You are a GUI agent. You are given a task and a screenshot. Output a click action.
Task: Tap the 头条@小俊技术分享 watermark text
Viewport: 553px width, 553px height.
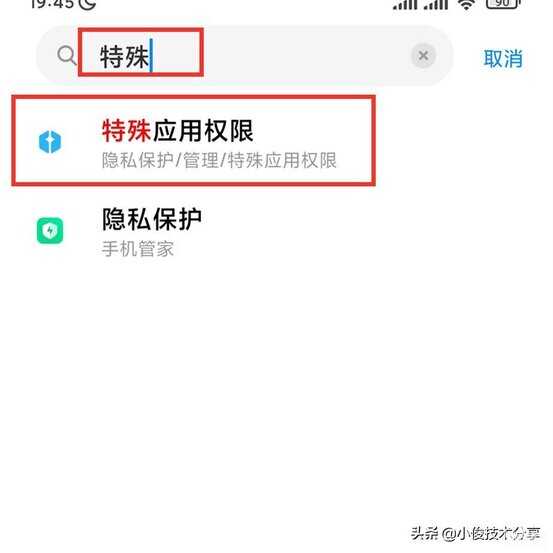[475, 533]
